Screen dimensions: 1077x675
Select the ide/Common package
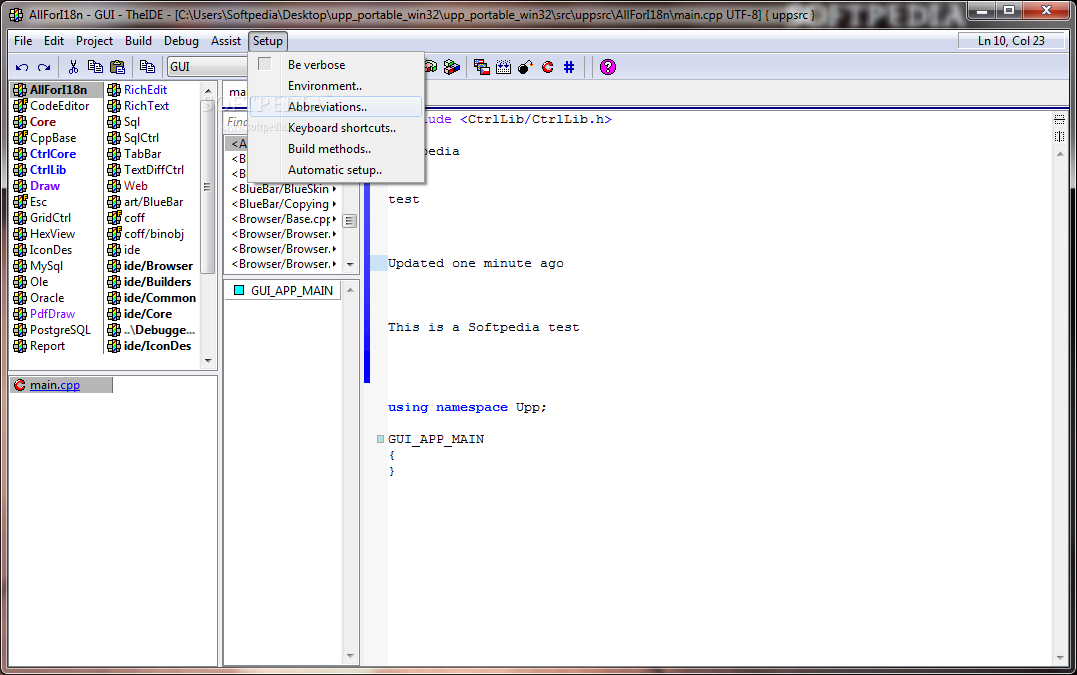(x=159, y=298)
